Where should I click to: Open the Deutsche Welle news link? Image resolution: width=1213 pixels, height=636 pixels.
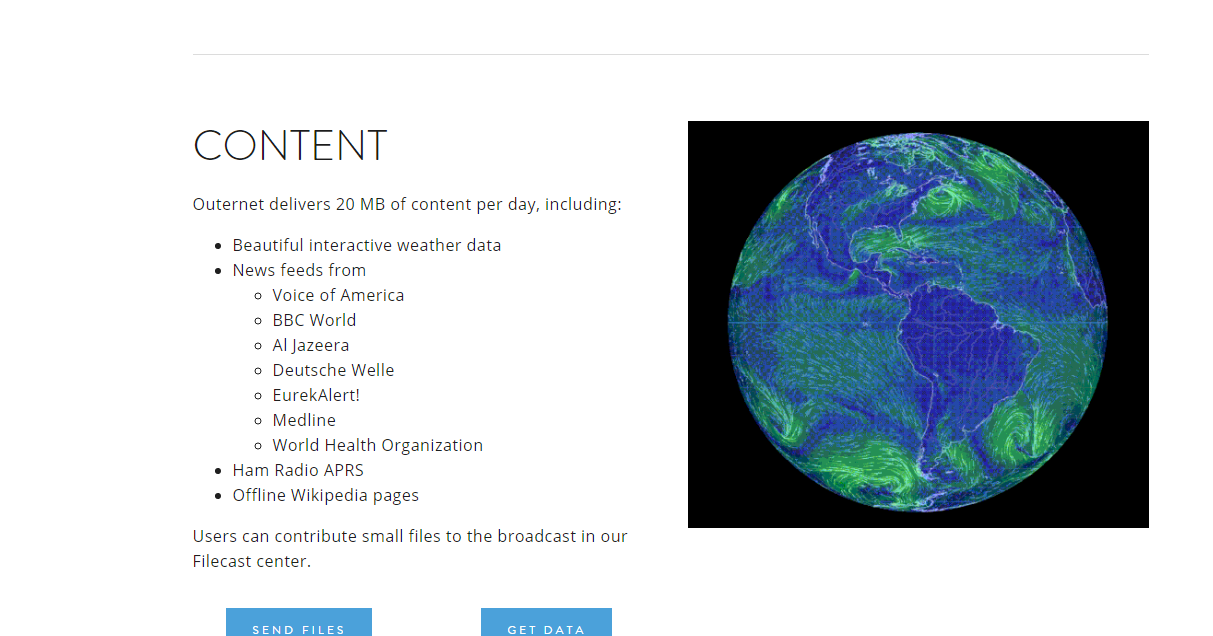tap(333, 370)
